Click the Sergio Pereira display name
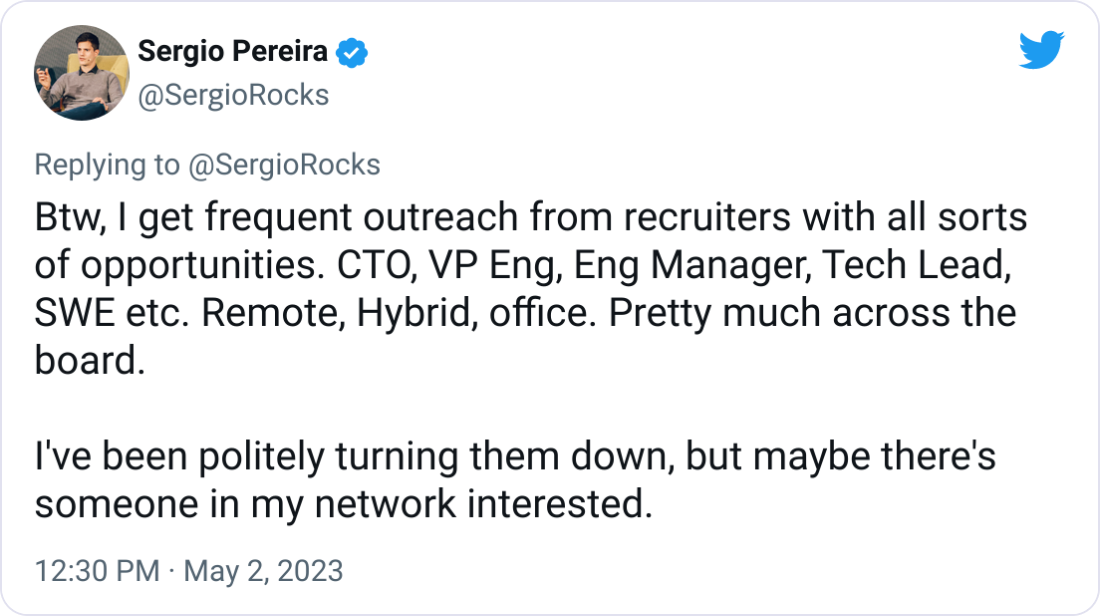This screenshot has width=1100, height=616. point(232,52)
